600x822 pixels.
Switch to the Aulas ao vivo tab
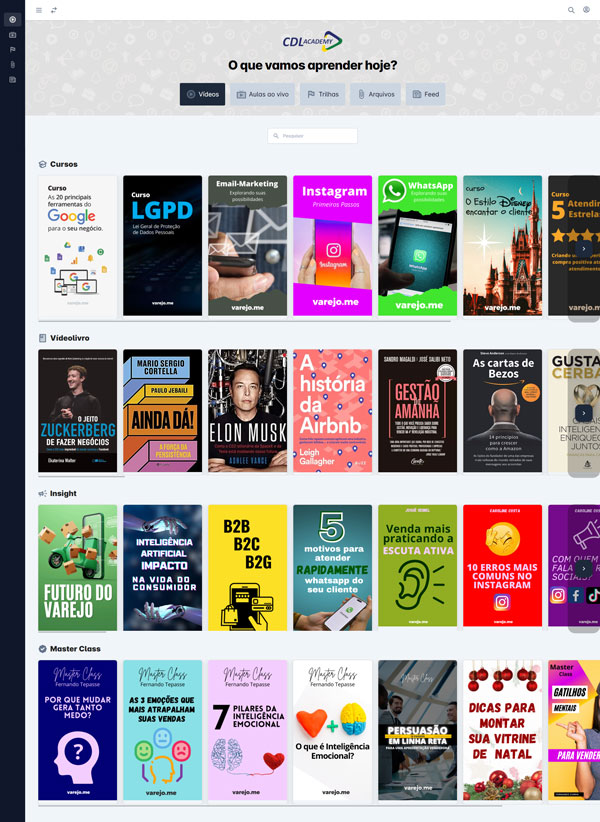click(x=263, y=94)
